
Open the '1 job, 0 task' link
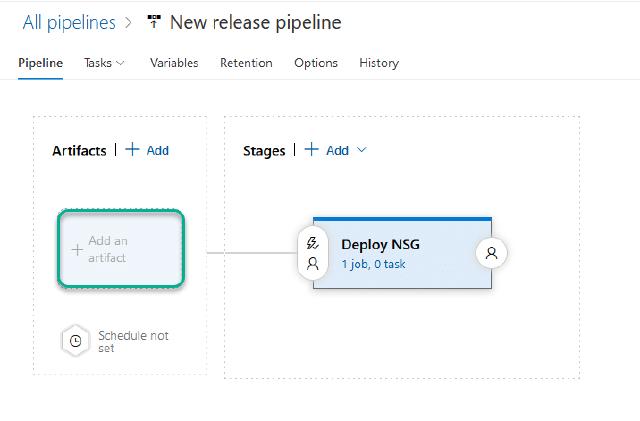coord(373,264)
